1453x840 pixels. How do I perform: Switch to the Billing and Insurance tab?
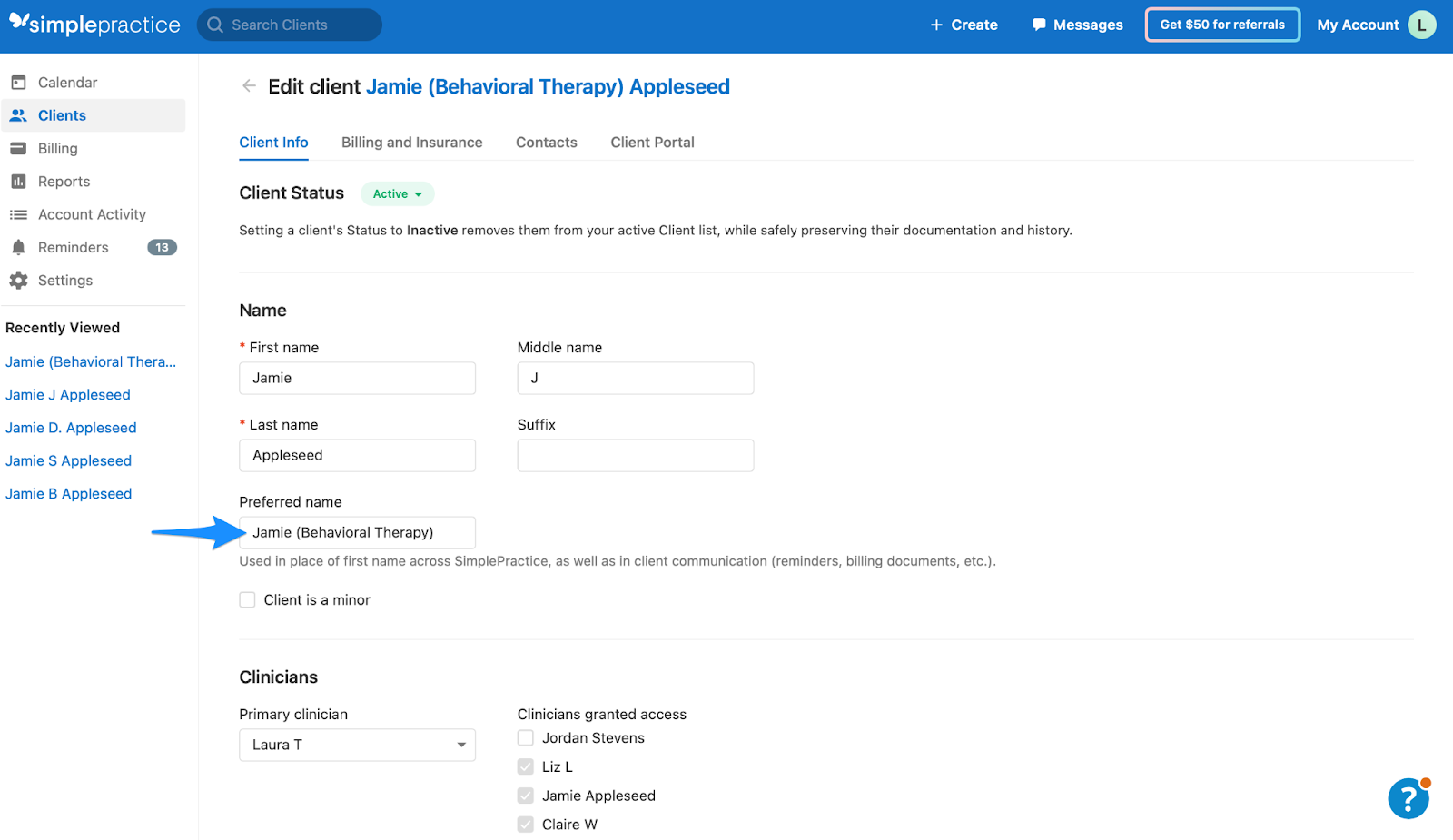coord(411,142)
